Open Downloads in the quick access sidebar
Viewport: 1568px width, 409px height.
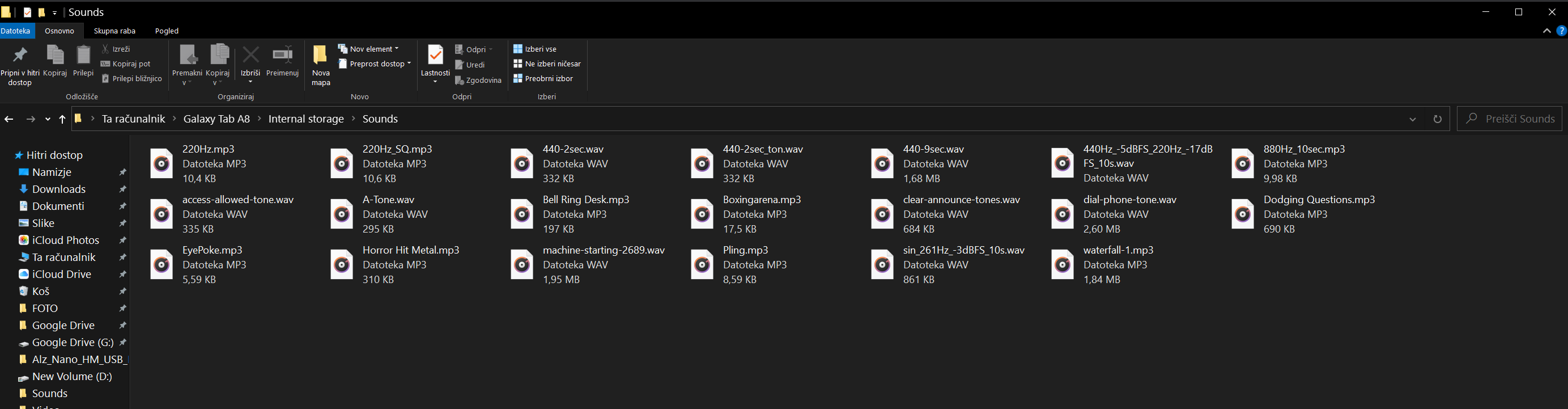coord(58,189)
